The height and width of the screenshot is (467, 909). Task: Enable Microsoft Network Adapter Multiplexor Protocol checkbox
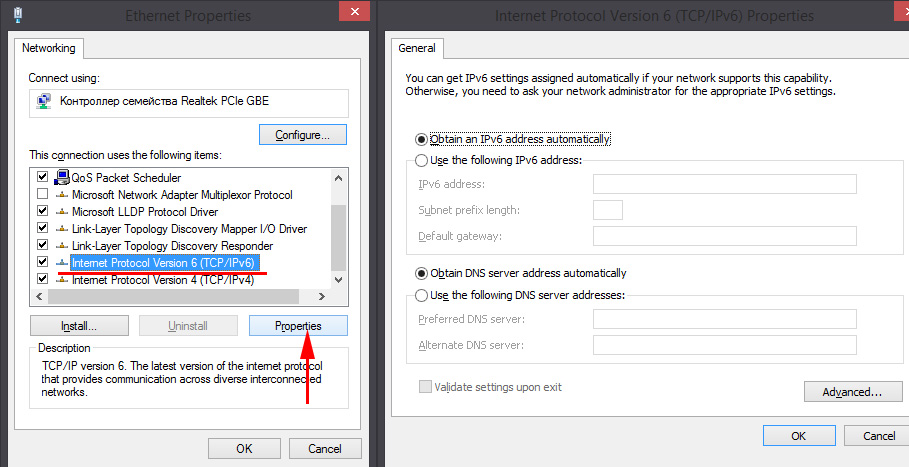tap(42, 194)
